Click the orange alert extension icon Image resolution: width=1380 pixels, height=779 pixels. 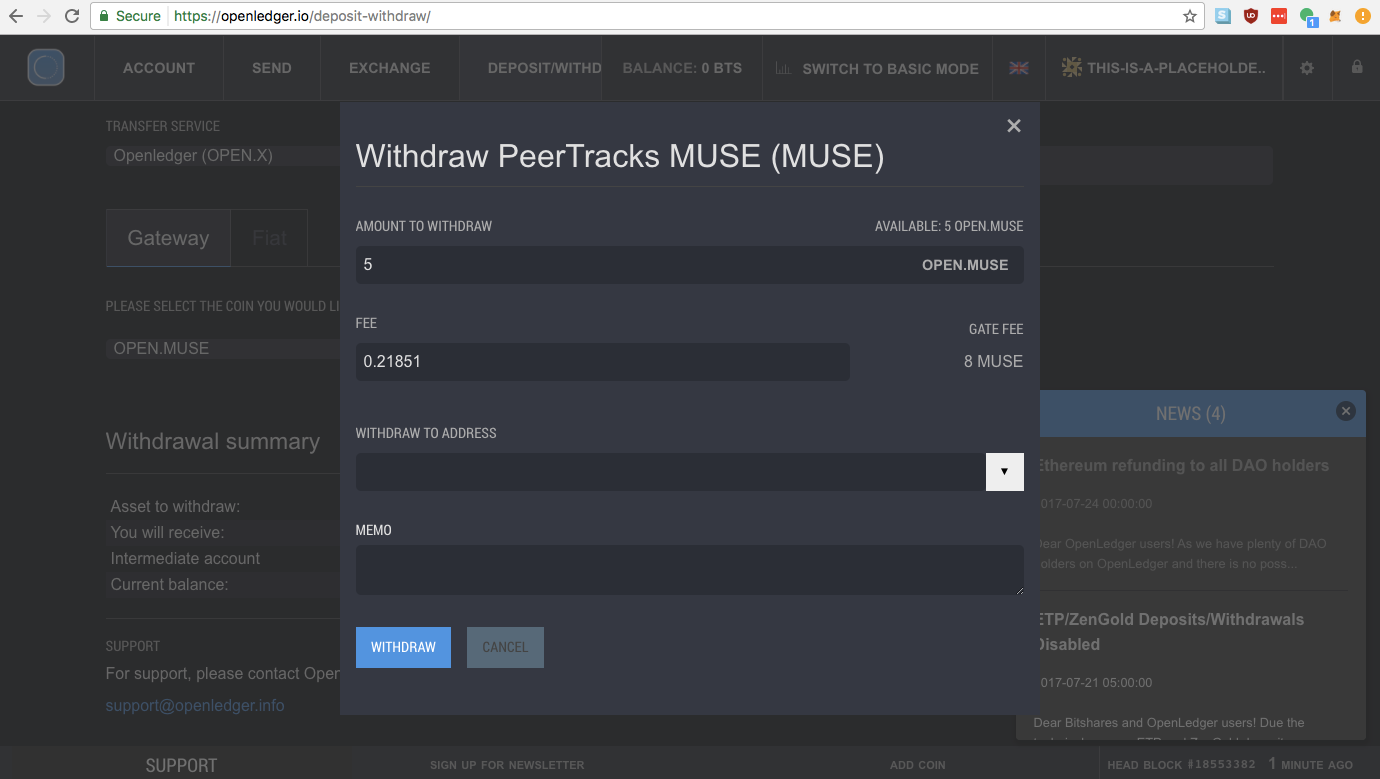[1363, 16]
